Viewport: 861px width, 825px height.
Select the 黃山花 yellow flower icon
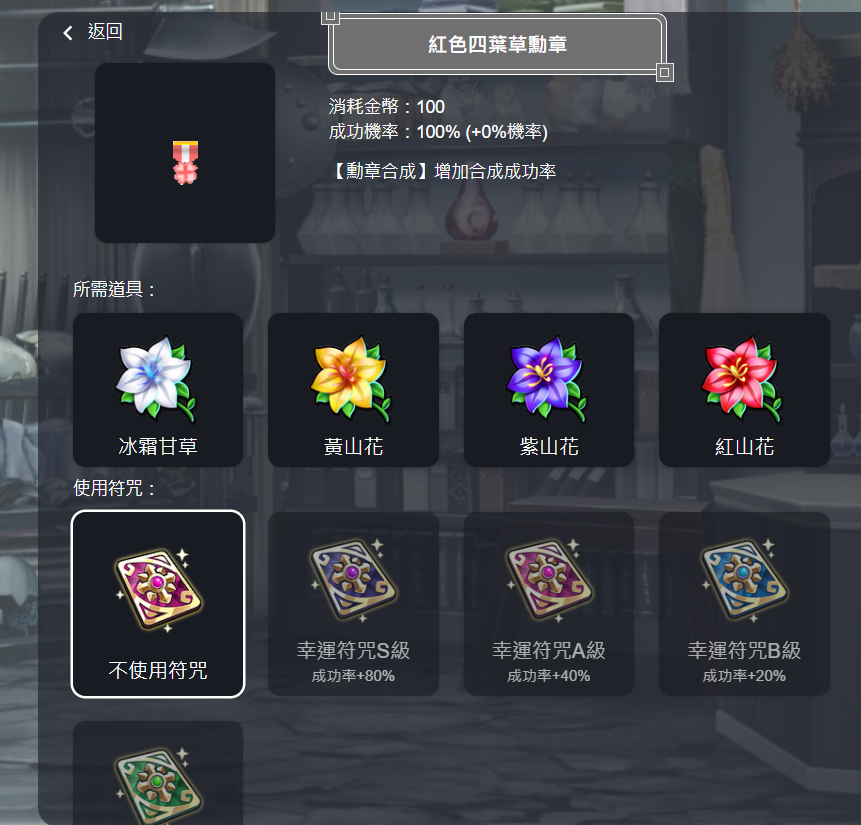click(x=351, y=379)
